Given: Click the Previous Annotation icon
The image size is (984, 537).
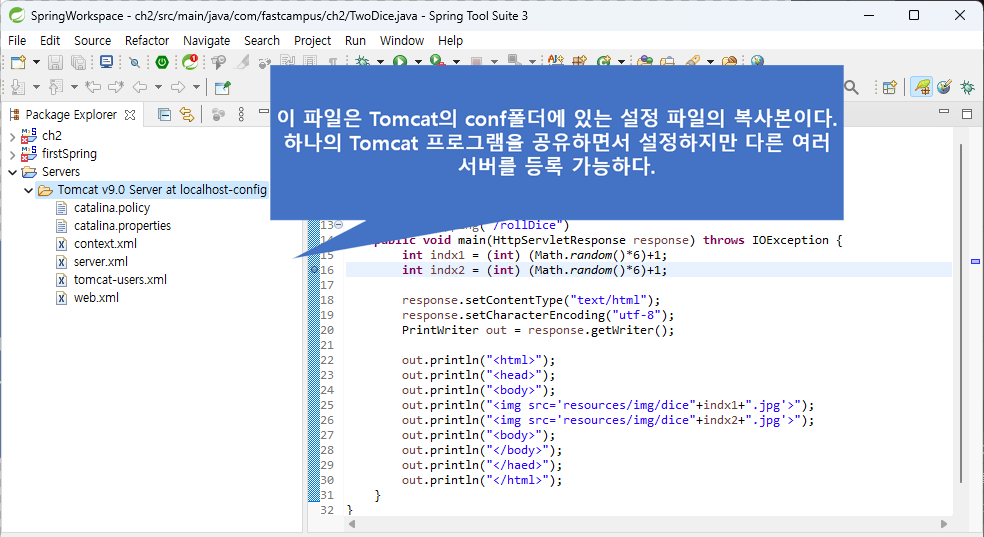Looking at the screenshot, I should point(56,87).
